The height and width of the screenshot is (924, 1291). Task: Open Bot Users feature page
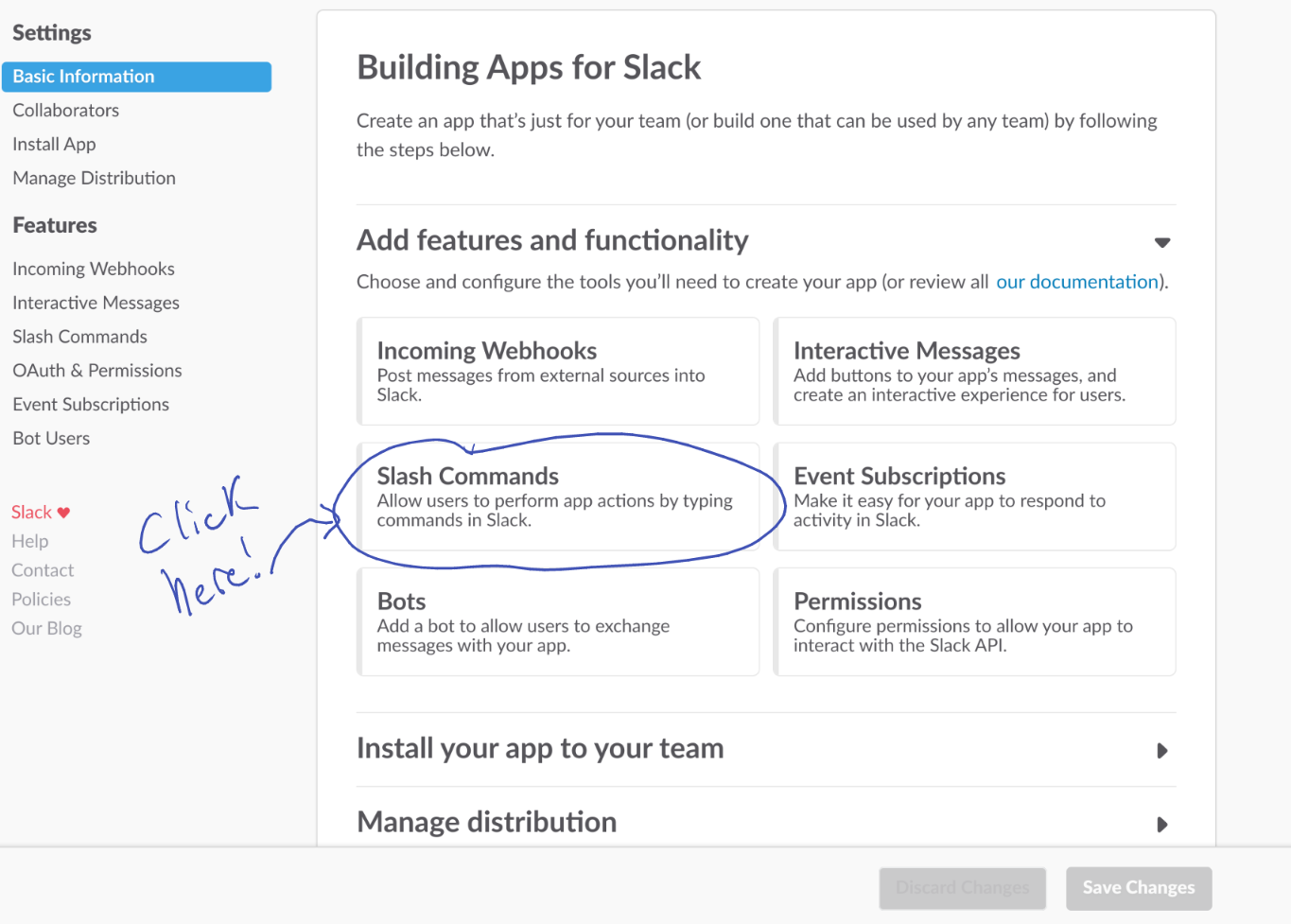pyautogui.click(x=51, y=439)
